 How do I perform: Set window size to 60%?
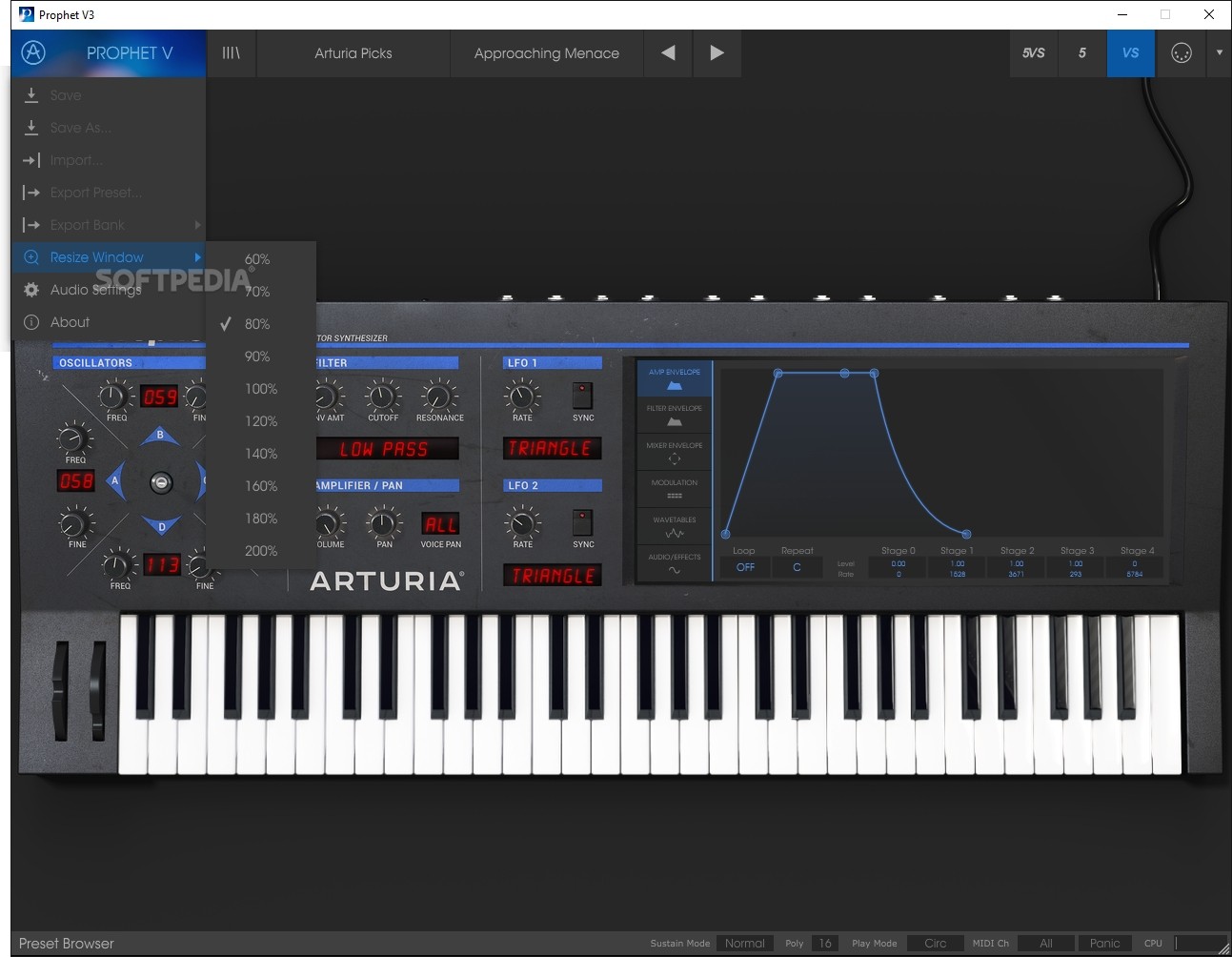[x=261, y=259]
